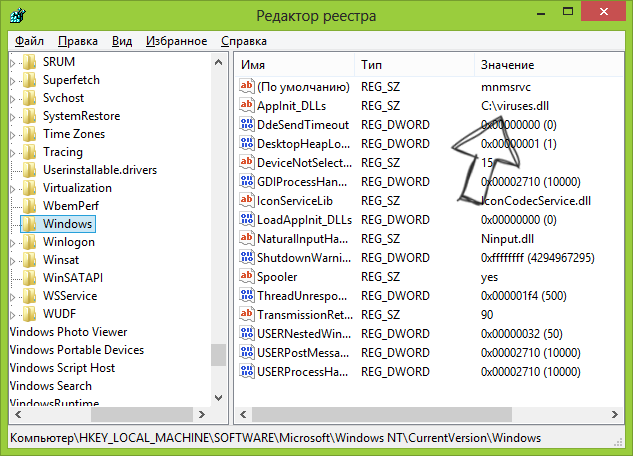Expand the WUDF key
633x456 pixels.
(13, 315)
